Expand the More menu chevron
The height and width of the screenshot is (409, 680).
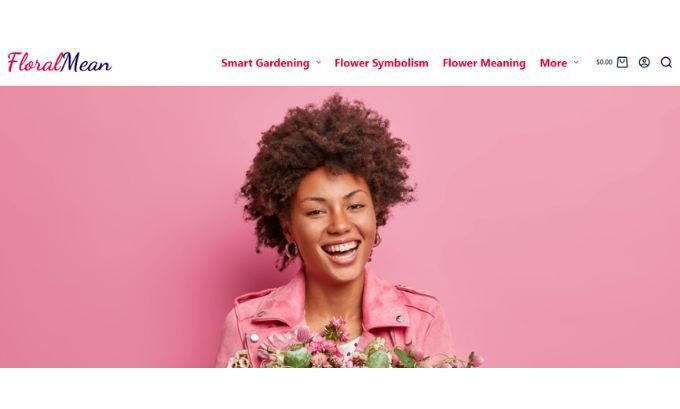(x=576, y=62)
